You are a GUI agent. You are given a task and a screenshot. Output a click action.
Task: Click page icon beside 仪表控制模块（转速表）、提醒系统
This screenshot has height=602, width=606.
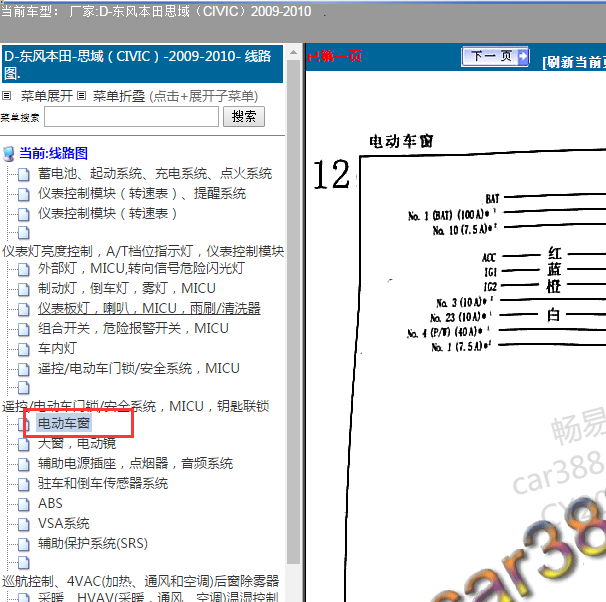point(24,194)
